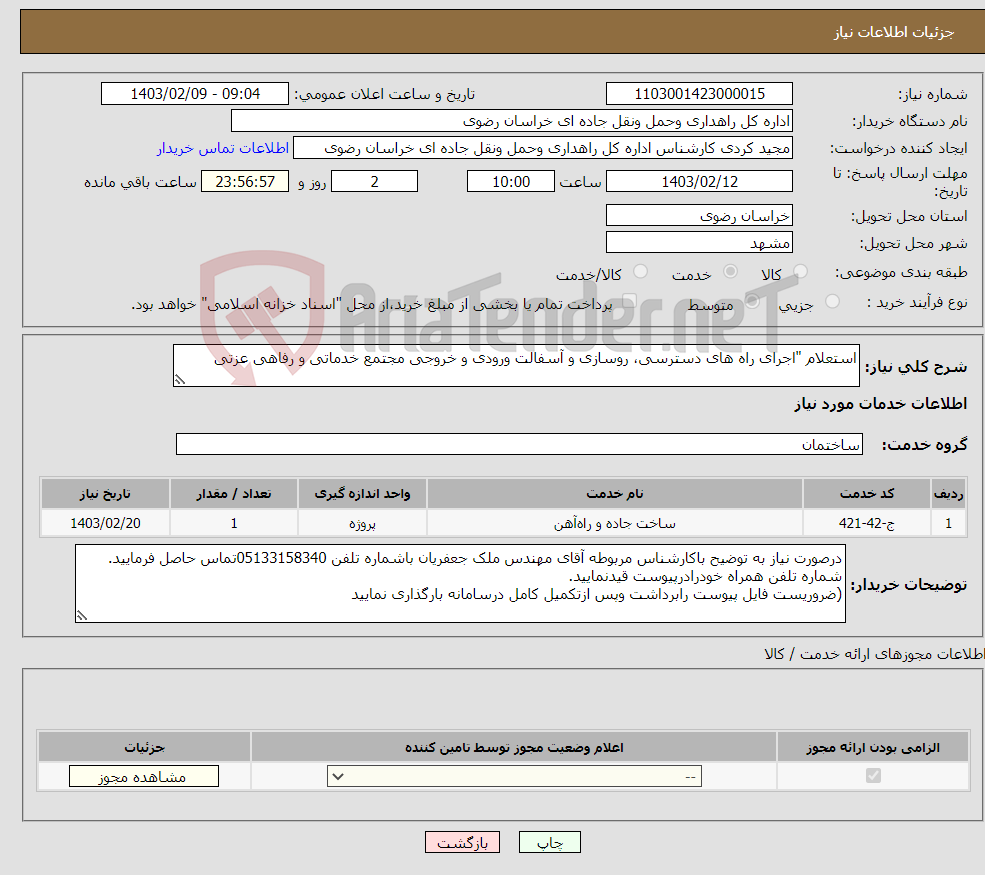Click the resize handle of buyer notes textarea
985x875 pixels.
pos(82,616)
